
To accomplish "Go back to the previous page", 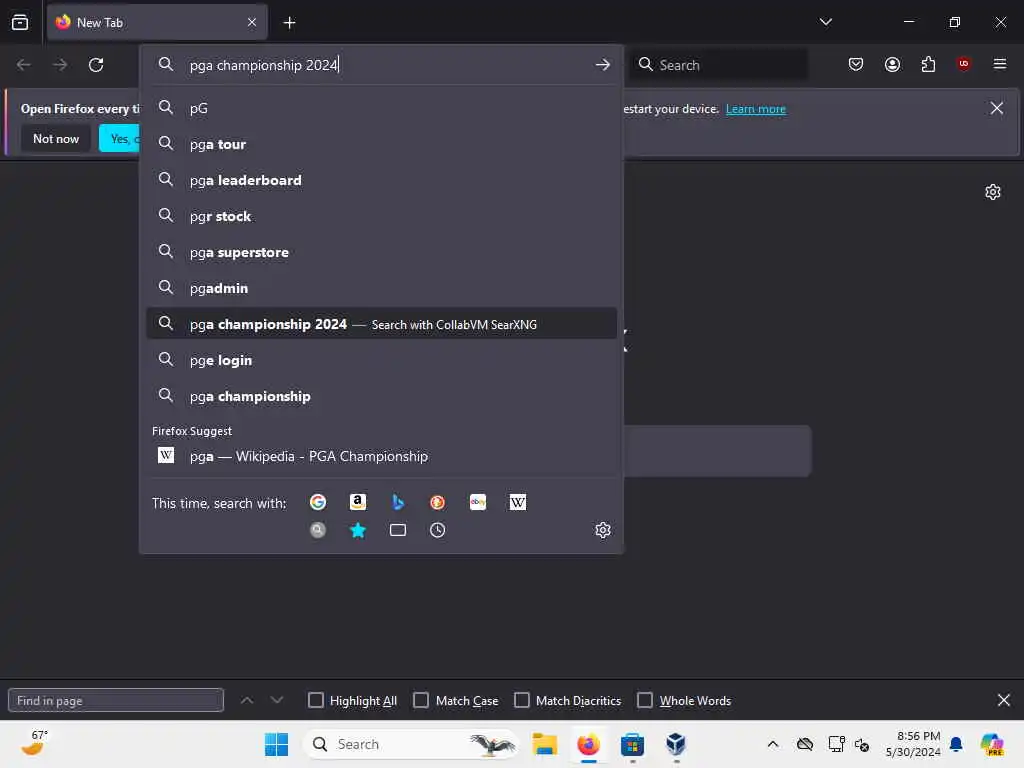I will click(x=24, y=65).
